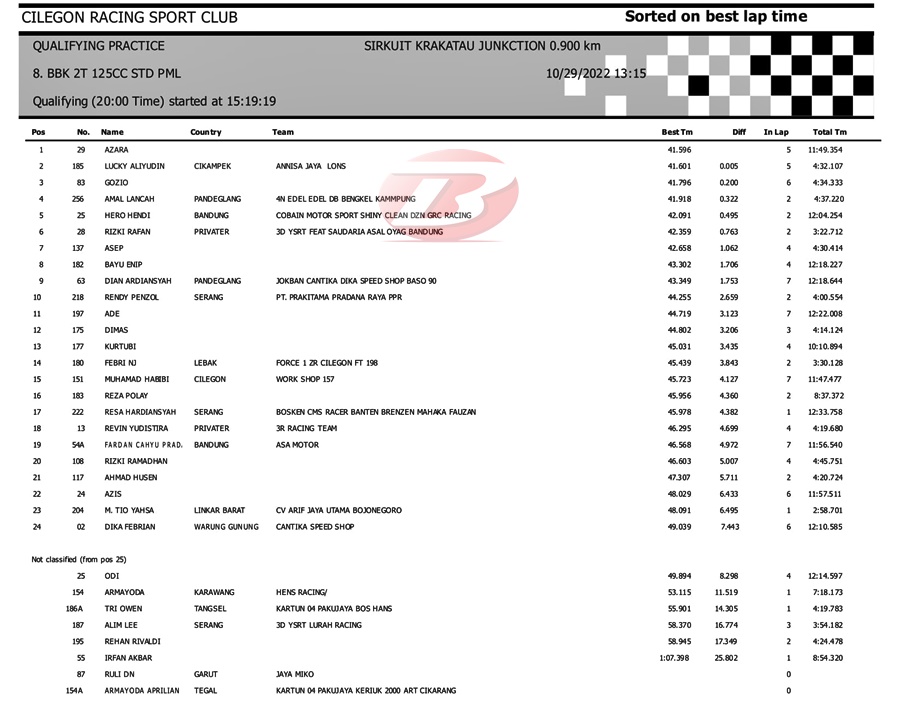The image size is (900, 702).
Task: Click the "Total Tm" column header
Action: point(829,132)
